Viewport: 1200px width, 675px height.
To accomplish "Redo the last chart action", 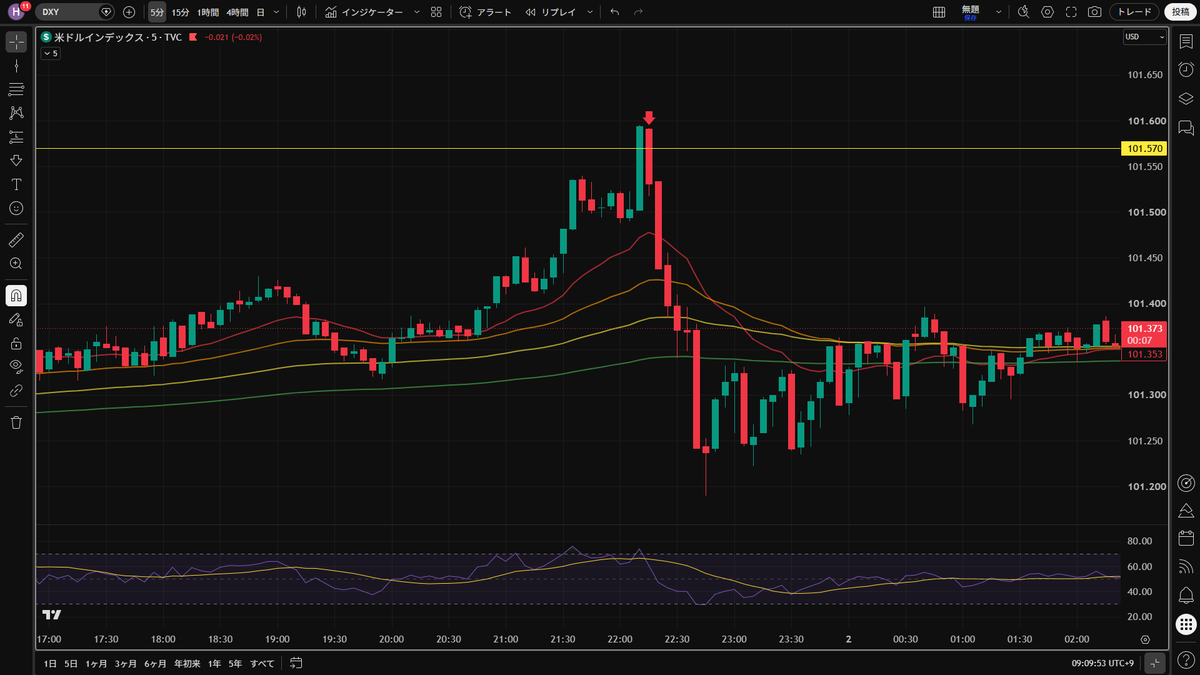I will pyautogui.click(x=638, y=12).
